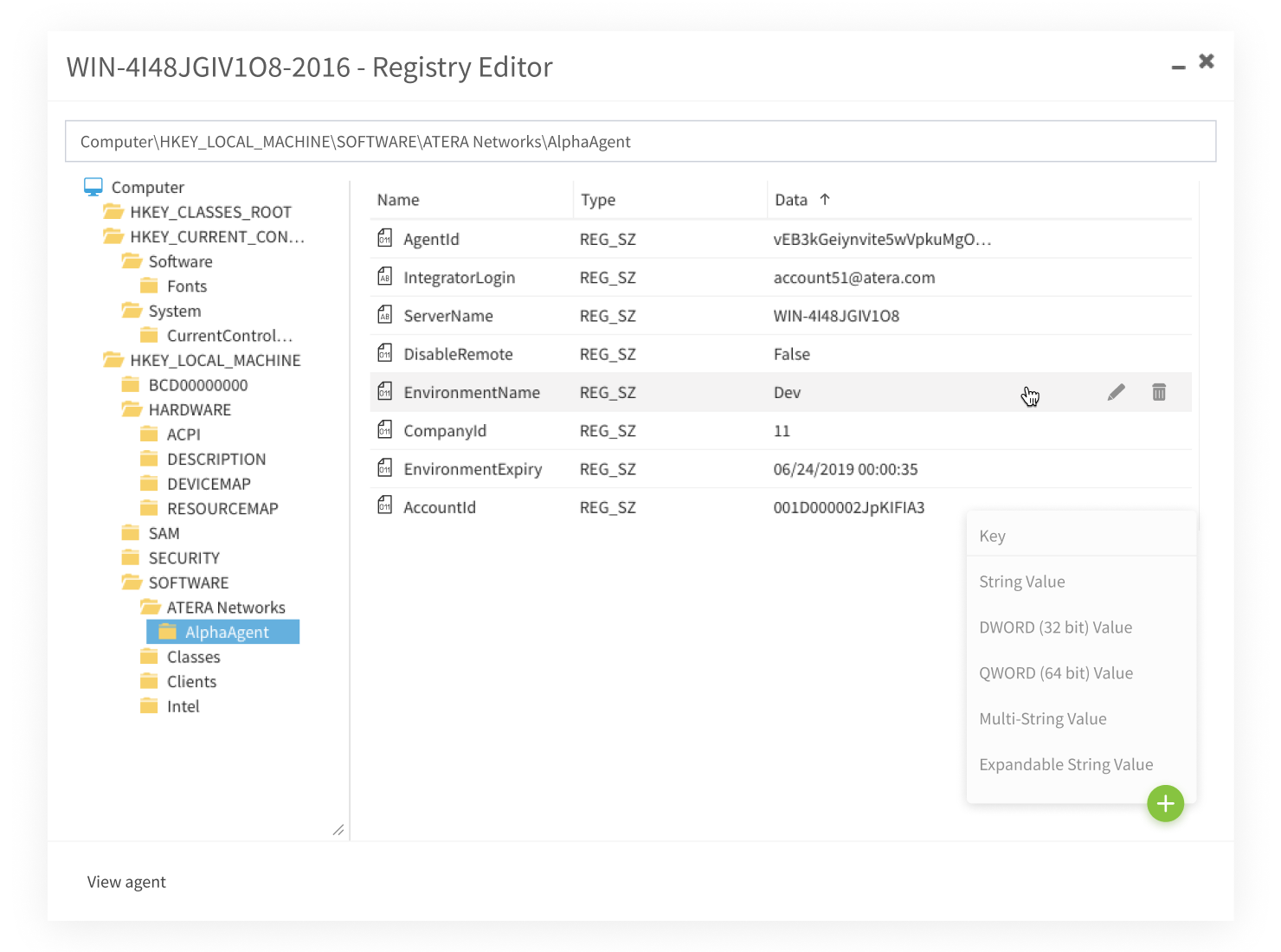Select the ACPI tree key
The height and width of the screenshot is (952, 1281).
pos(183,434)
